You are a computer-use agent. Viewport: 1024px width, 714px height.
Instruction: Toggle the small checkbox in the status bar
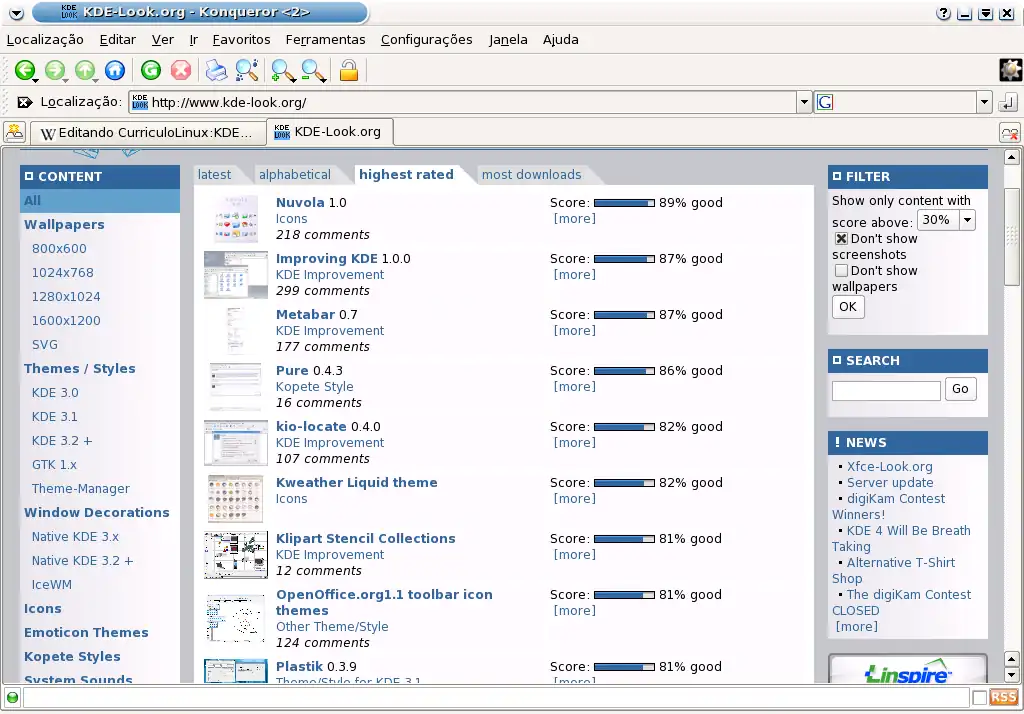coord(980,697)
